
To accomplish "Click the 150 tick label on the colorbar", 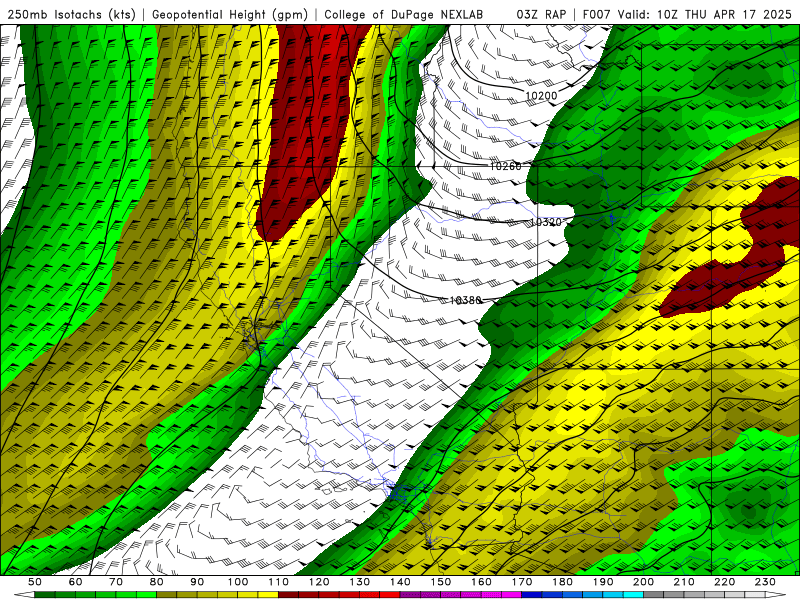I will (441, 582).
